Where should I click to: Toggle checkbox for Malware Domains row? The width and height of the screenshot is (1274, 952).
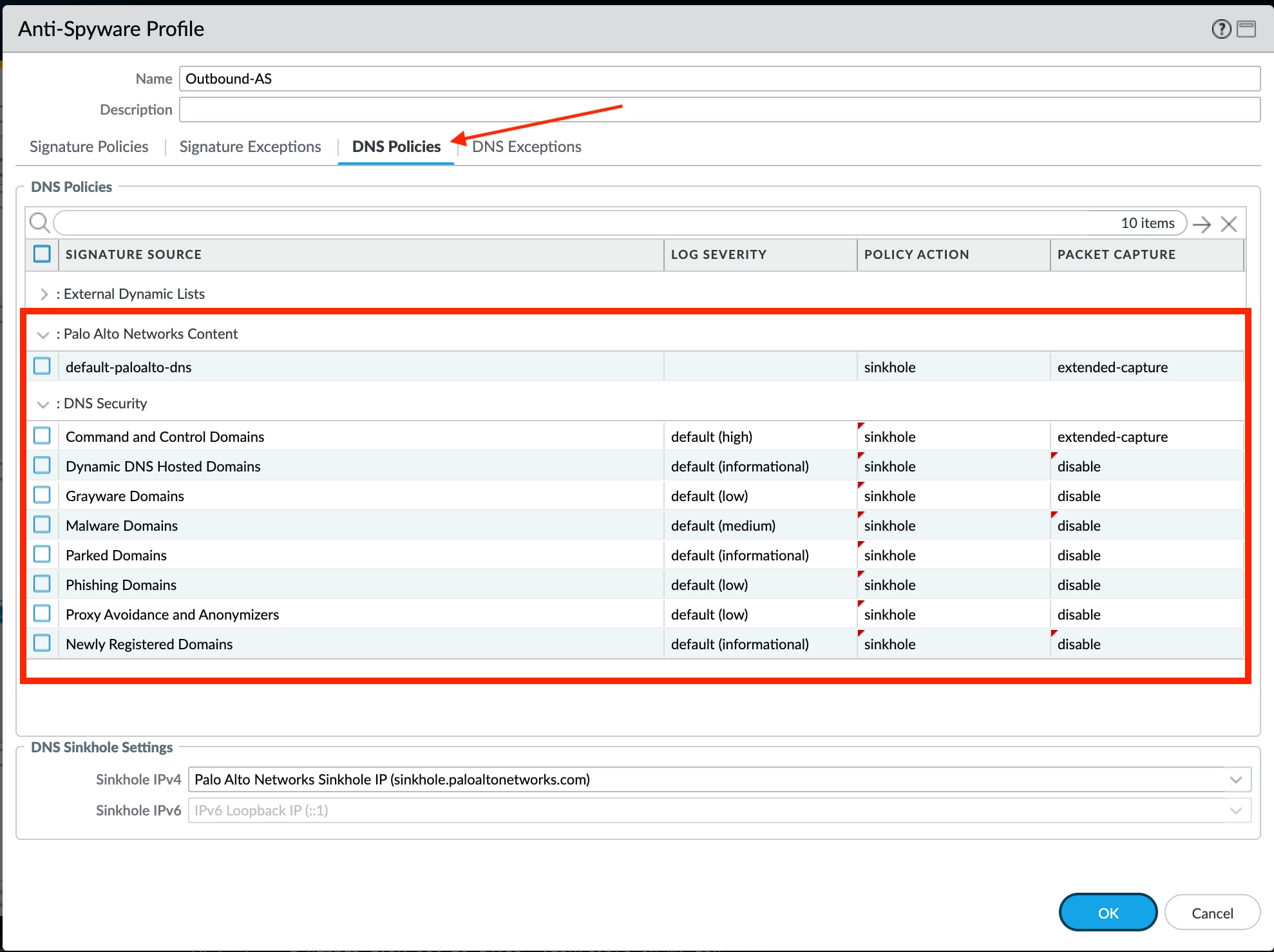[42, 524]
